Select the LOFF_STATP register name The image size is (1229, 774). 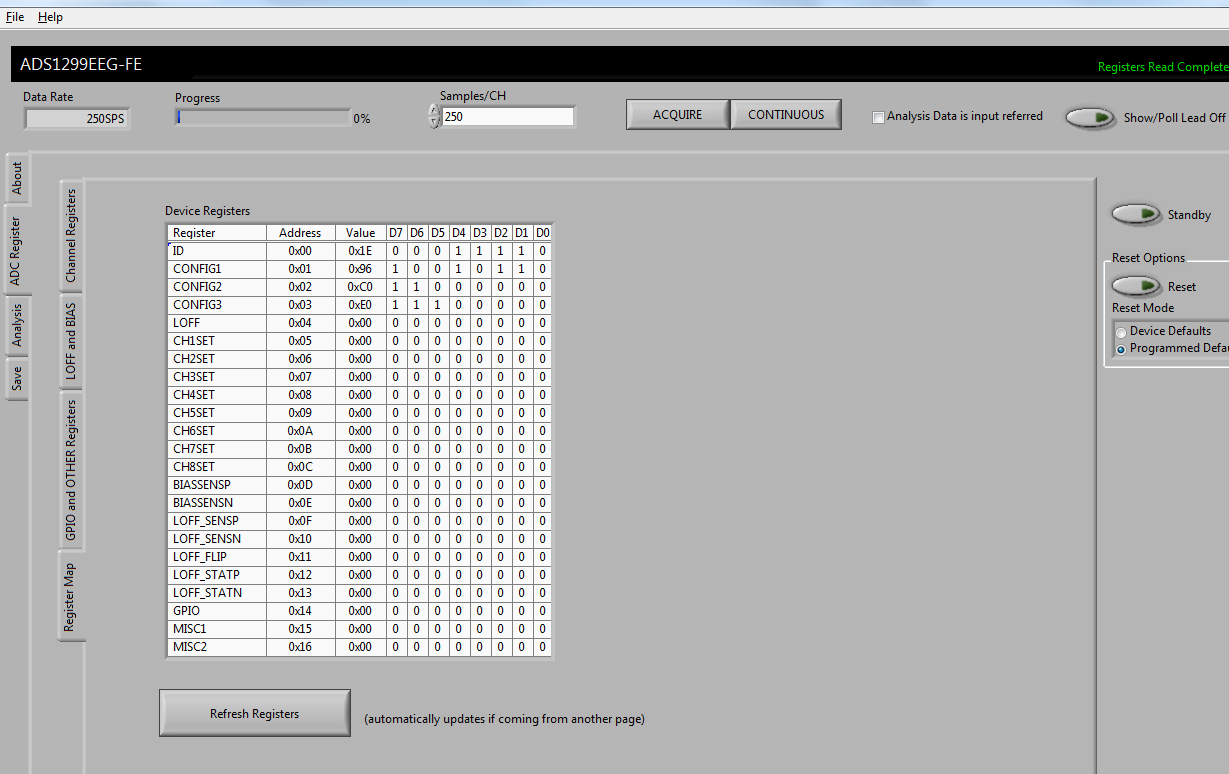206,575
